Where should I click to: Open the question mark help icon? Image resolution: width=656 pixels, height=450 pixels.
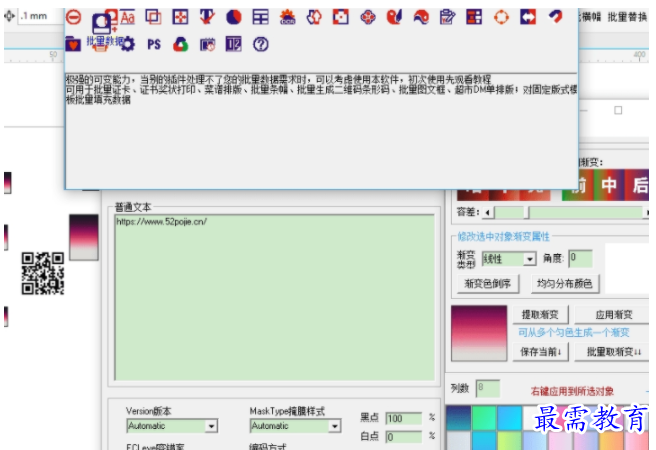[x=261, y=44]
